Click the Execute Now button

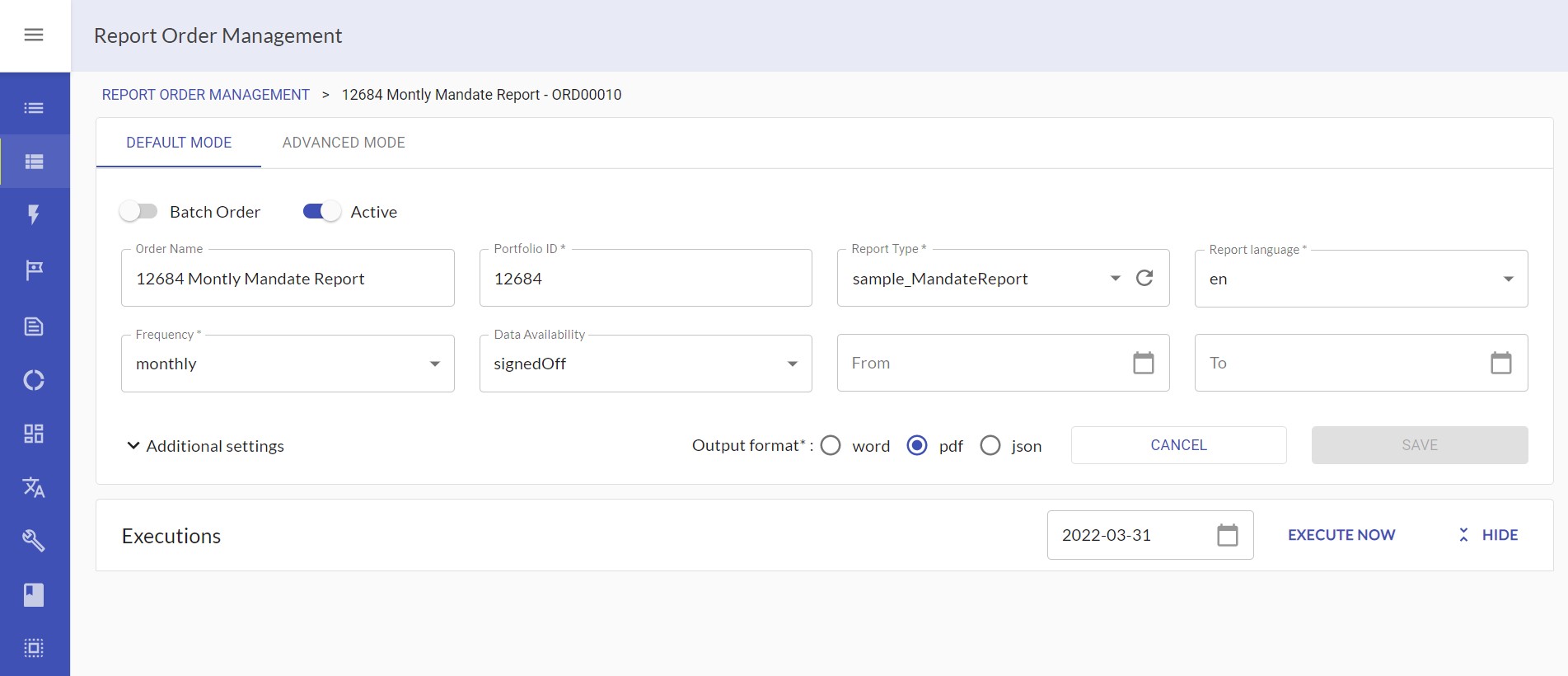point(1341,535)
